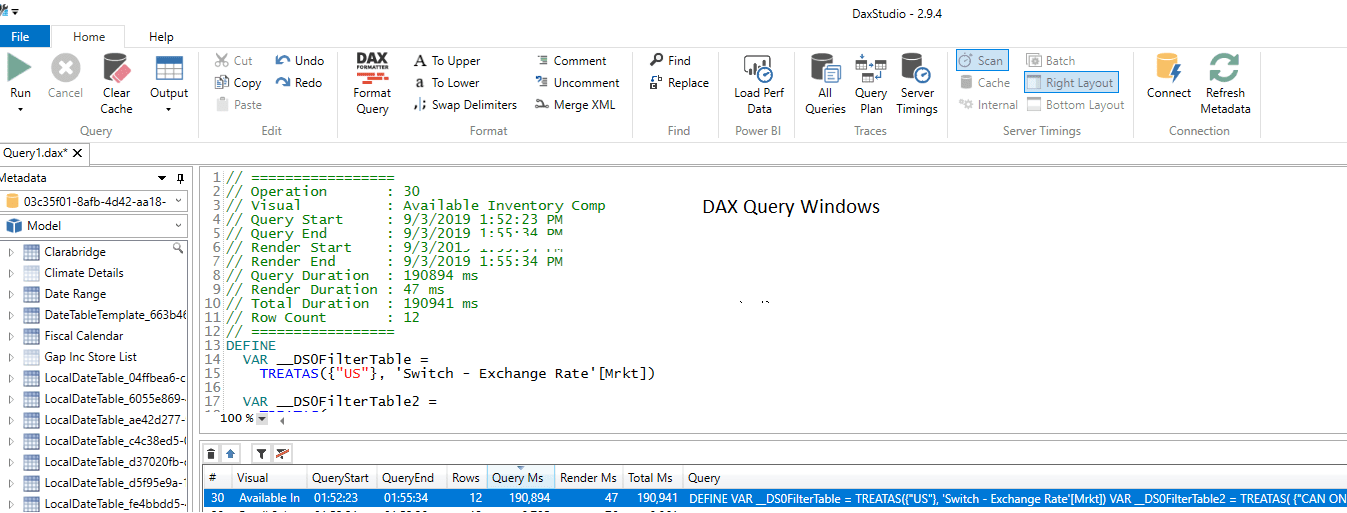Toggle the Scan server timing option

(981, 61)
